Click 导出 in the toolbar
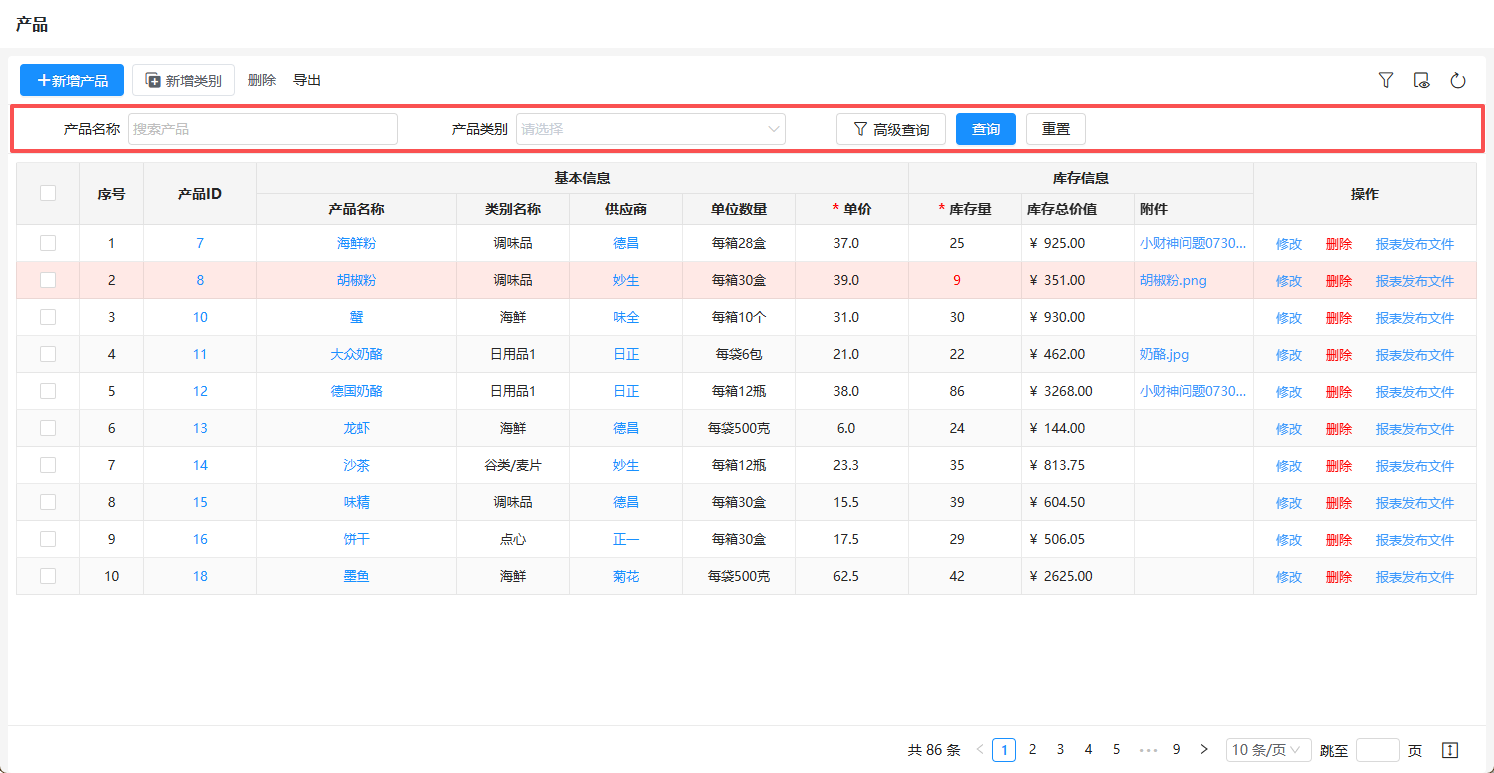Viewport: 1494px width, 773px height. click(307, 80)
